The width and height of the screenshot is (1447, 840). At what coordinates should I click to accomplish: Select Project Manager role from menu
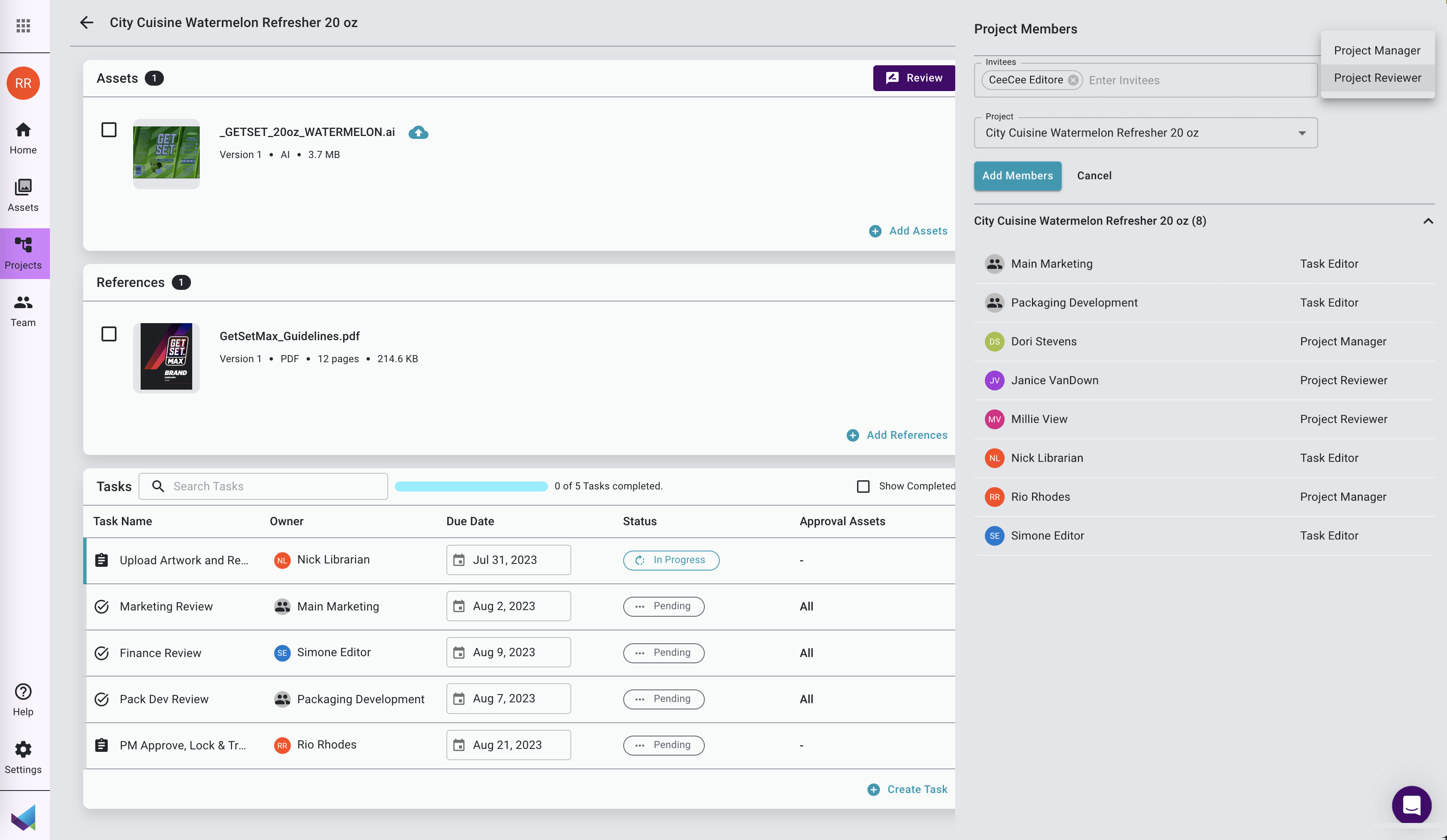(1378, 49)
